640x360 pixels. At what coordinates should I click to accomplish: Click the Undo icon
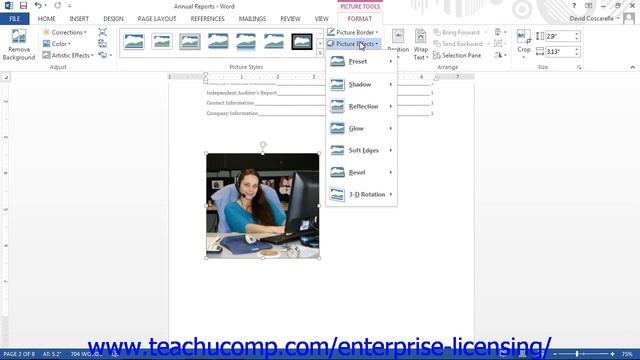38,6
